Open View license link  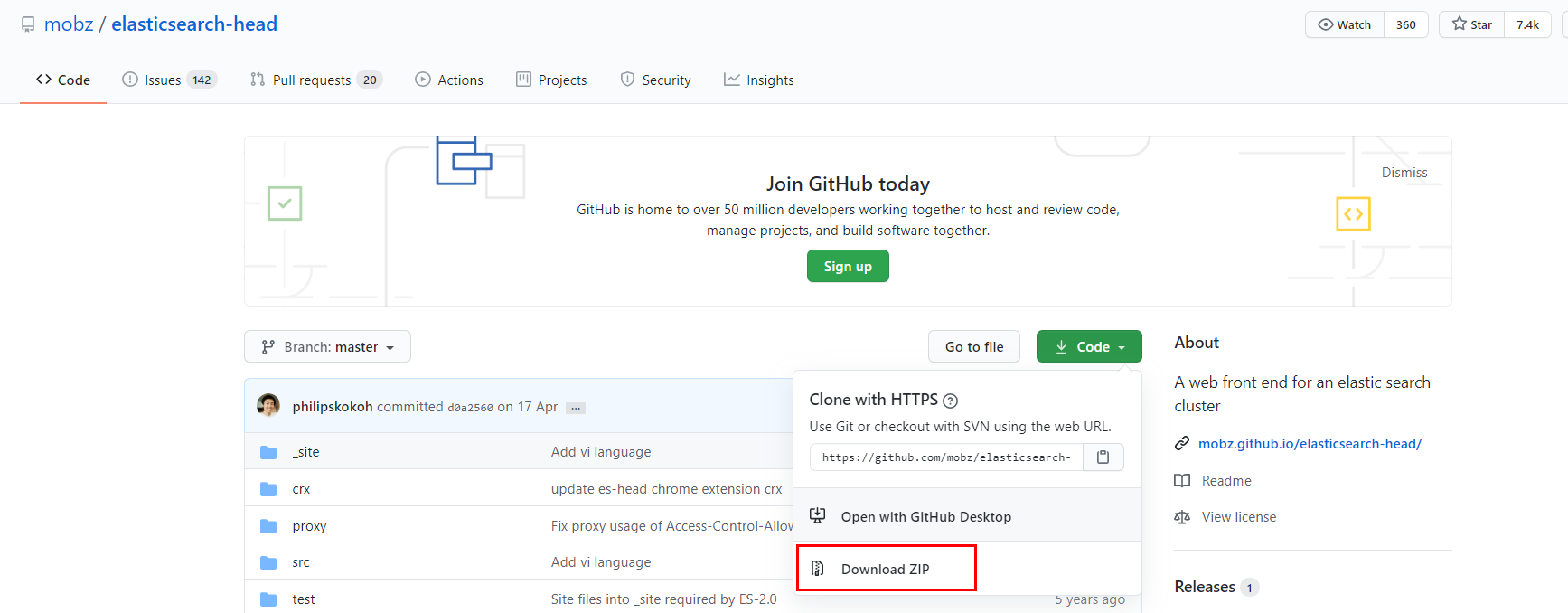[x=1239, y=517]
